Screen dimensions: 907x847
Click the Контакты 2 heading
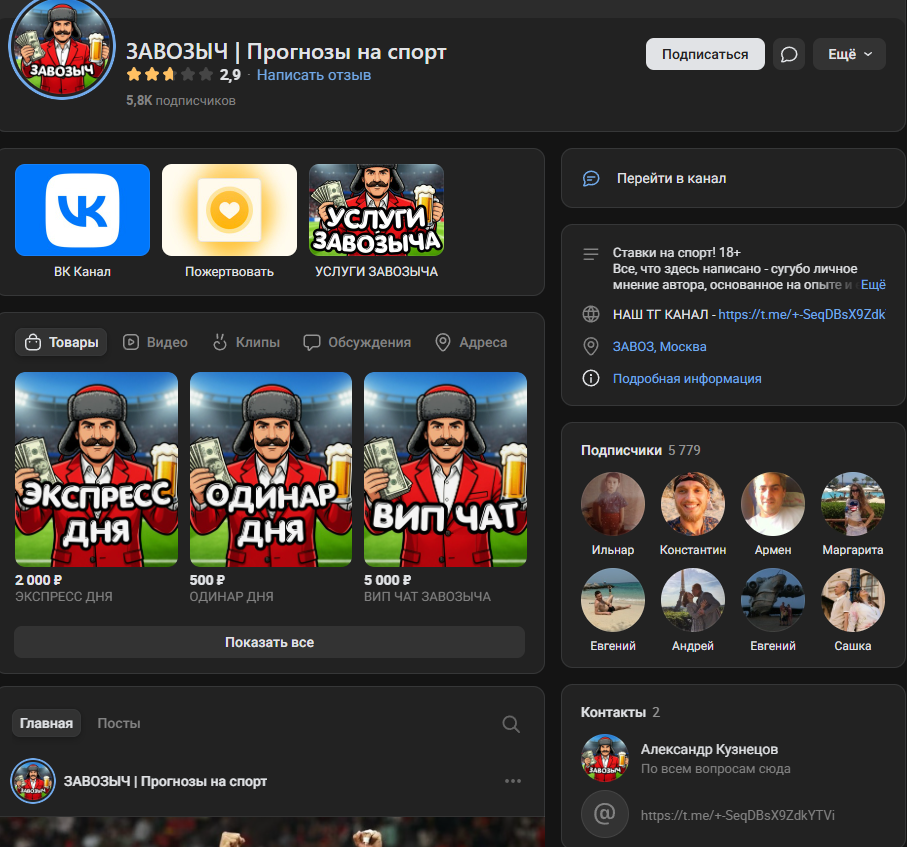point(620,712)
